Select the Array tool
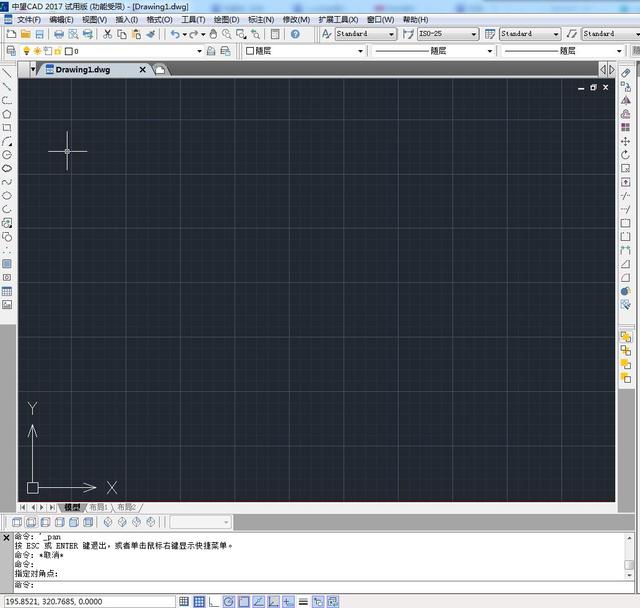This screenshot has width=640, height=608. pyautogui.click(x=625, y=128)
